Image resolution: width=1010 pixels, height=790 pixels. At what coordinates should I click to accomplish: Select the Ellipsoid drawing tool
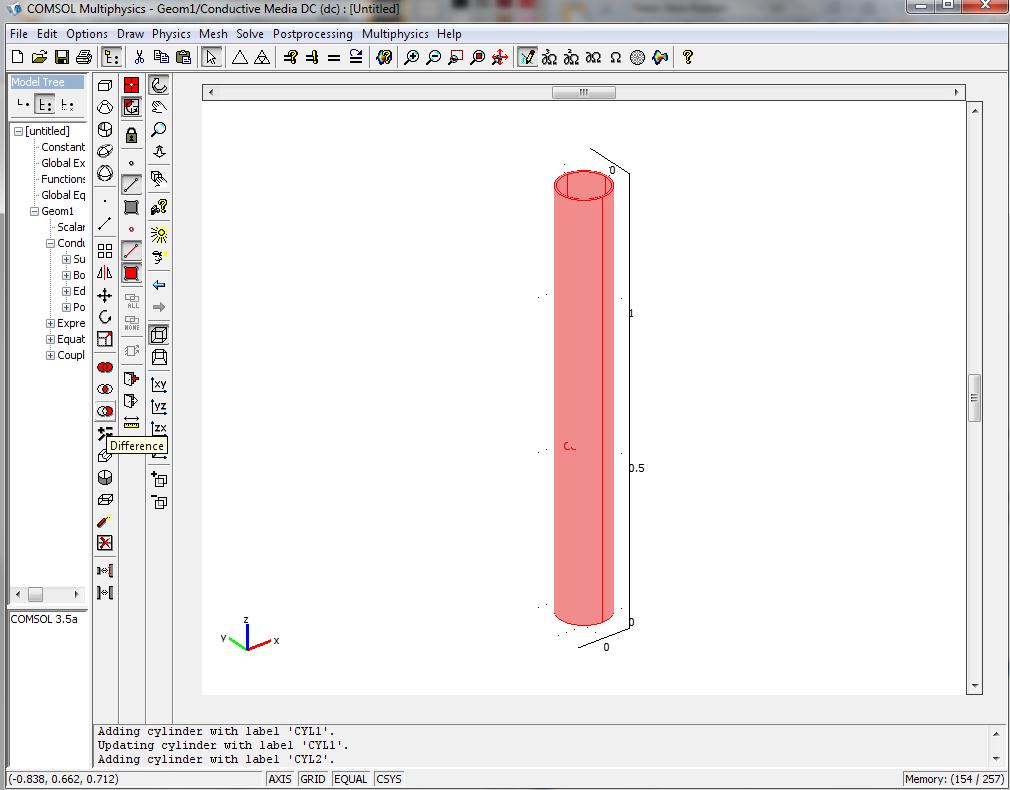click(105, 151)
